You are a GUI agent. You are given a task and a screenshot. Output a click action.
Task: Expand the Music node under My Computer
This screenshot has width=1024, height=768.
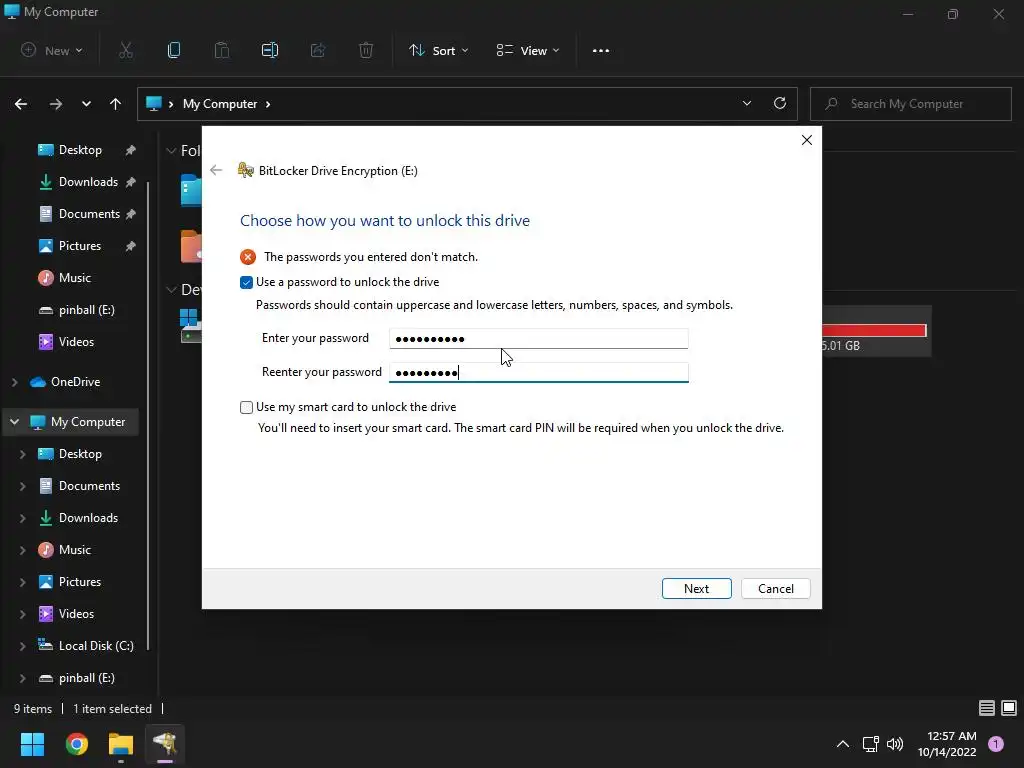(23, 550)
